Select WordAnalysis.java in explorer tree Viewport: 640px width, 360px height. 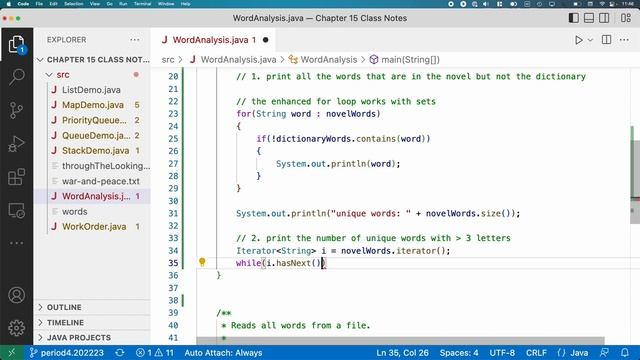pos(93,196)
